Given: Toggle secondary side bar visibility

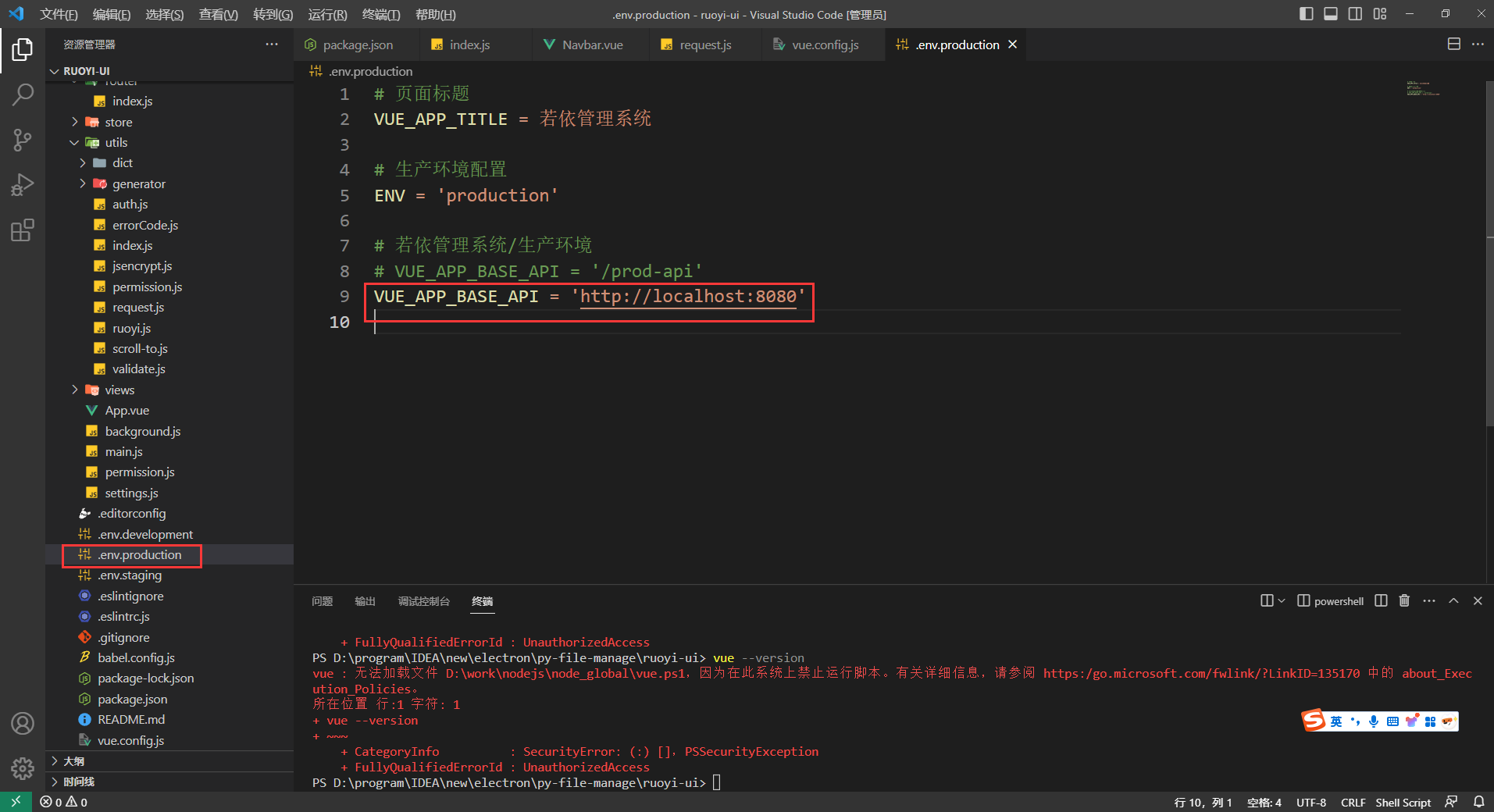Looking at the screenshot, I should (x=1355, y=14).
